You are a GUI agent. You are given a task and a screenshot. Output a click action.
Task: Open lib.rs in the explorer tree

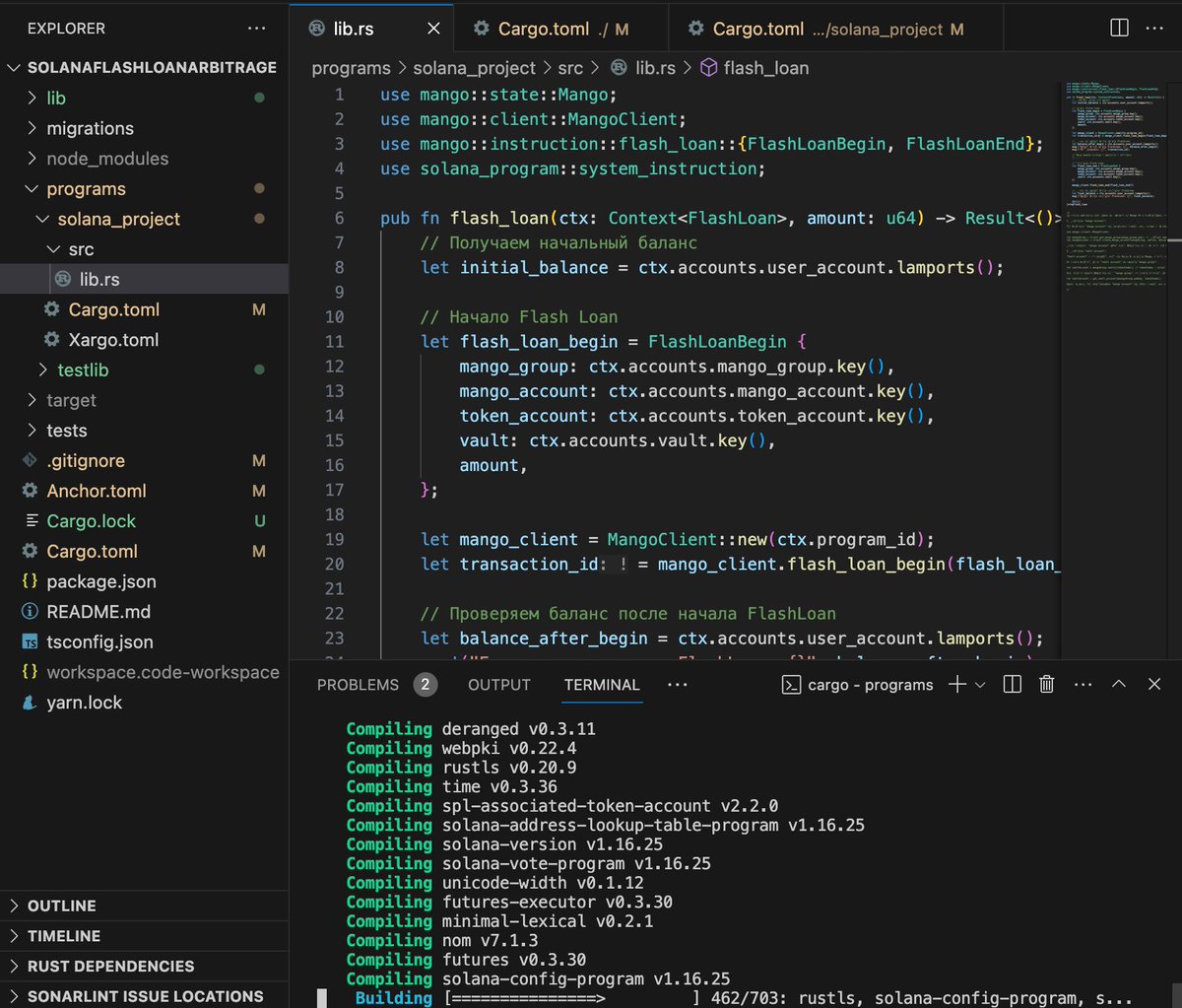click(x=145, y=279)
